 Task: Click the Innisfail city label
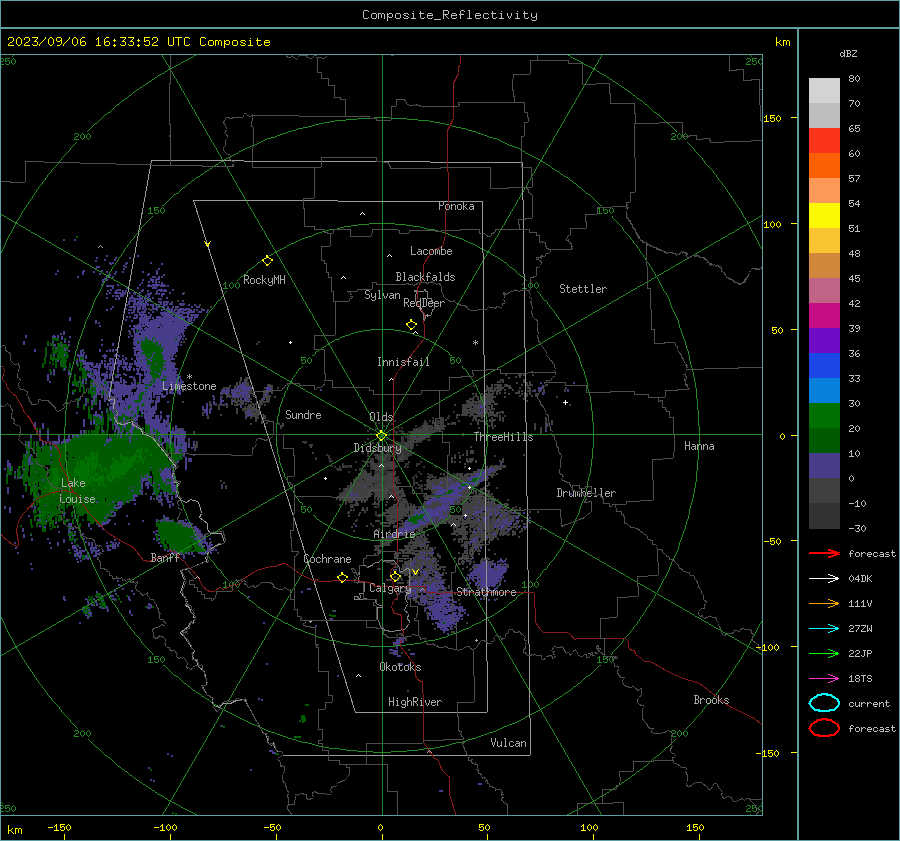point(403,362)
